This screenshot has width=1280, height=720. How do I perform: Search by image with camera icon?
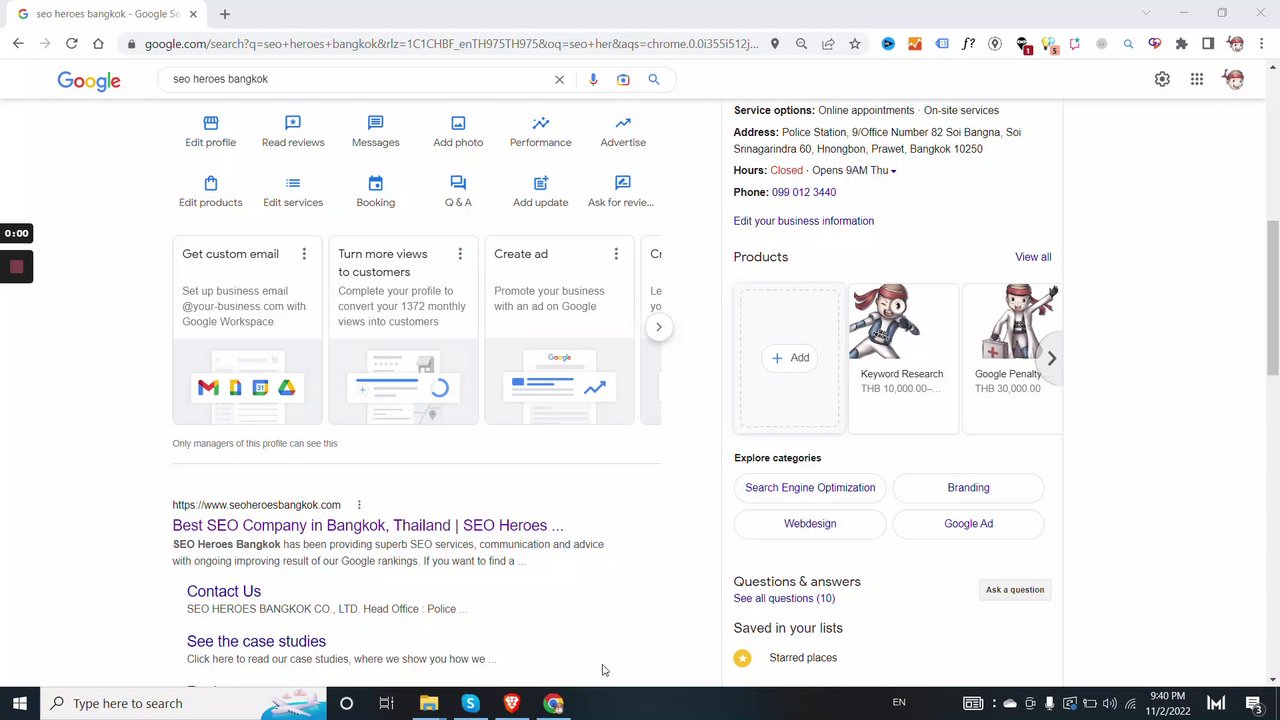[x=623, y=80]
